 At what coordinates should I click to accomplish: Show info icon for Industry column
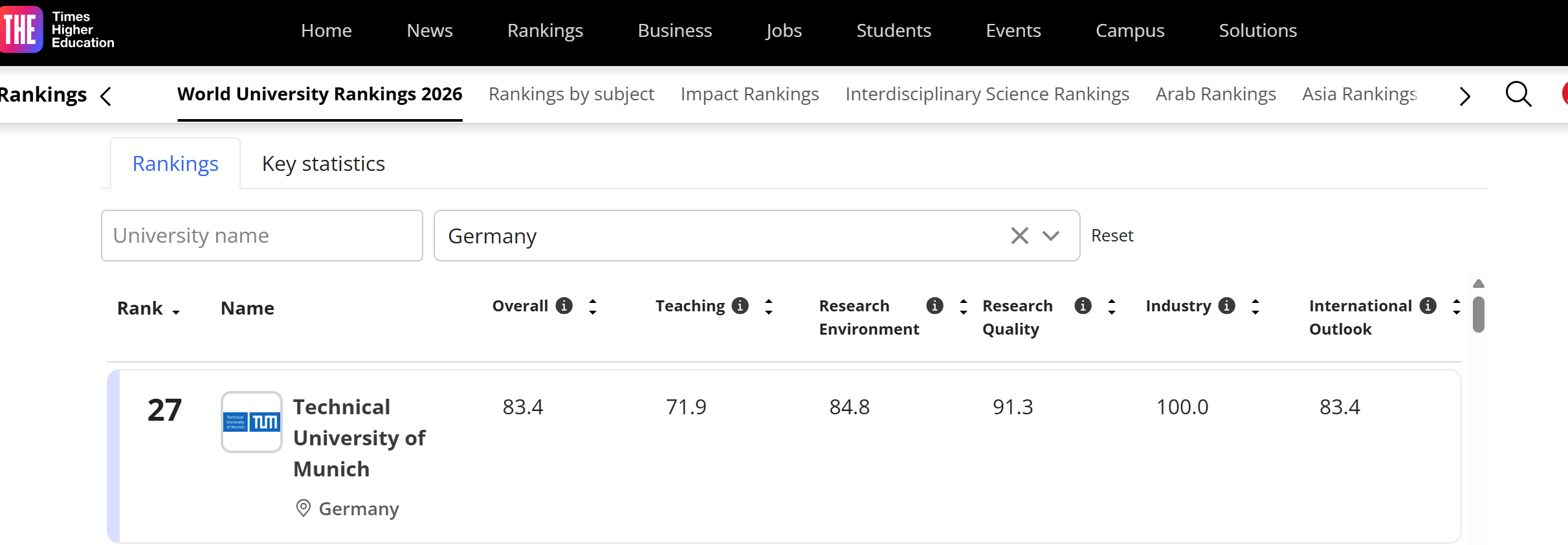click(x=1226, y=306)
